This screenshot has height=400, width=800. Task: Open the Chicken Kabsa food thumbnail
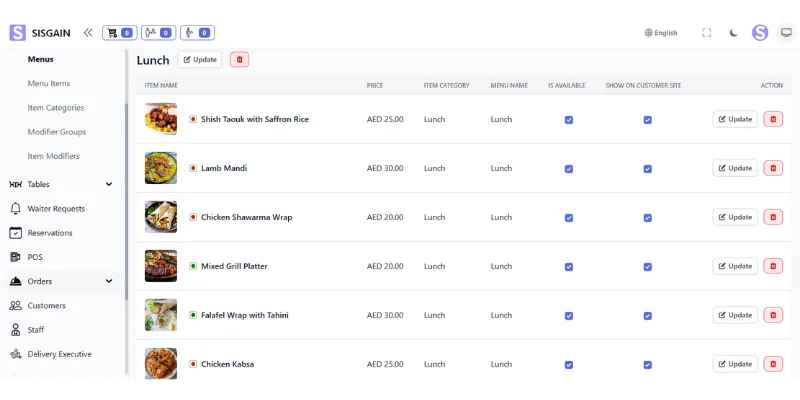161,363
